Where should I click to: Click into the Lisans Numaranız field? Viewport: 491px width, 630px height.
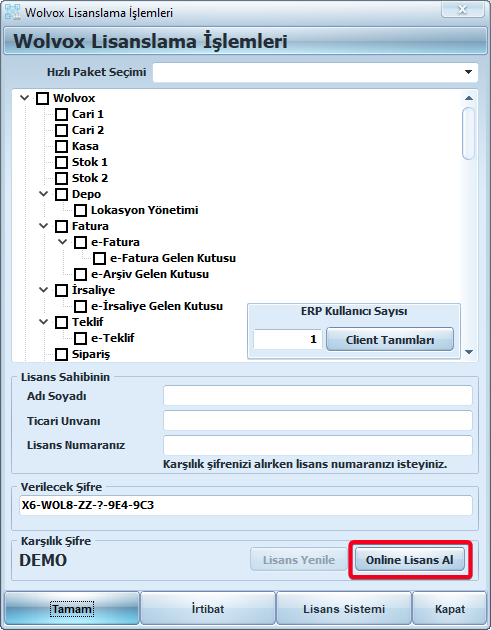tap(318, 445)
